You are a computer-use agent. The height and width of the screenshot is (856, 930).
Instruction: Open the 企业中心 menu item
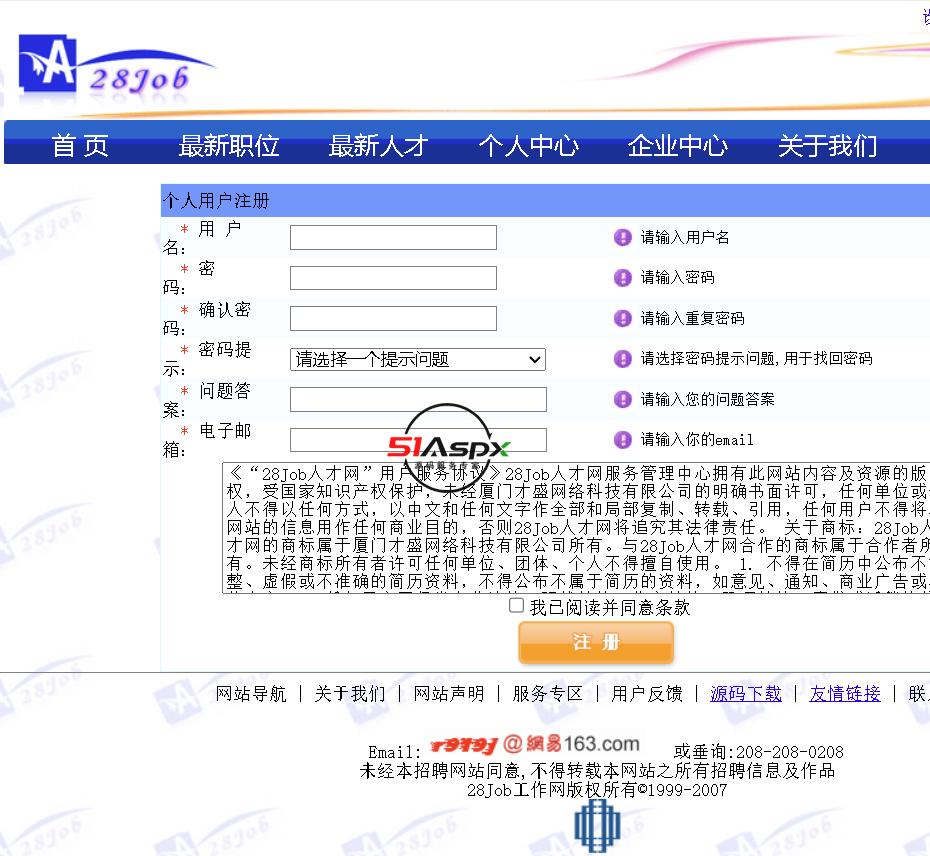[x=678, y=145]
